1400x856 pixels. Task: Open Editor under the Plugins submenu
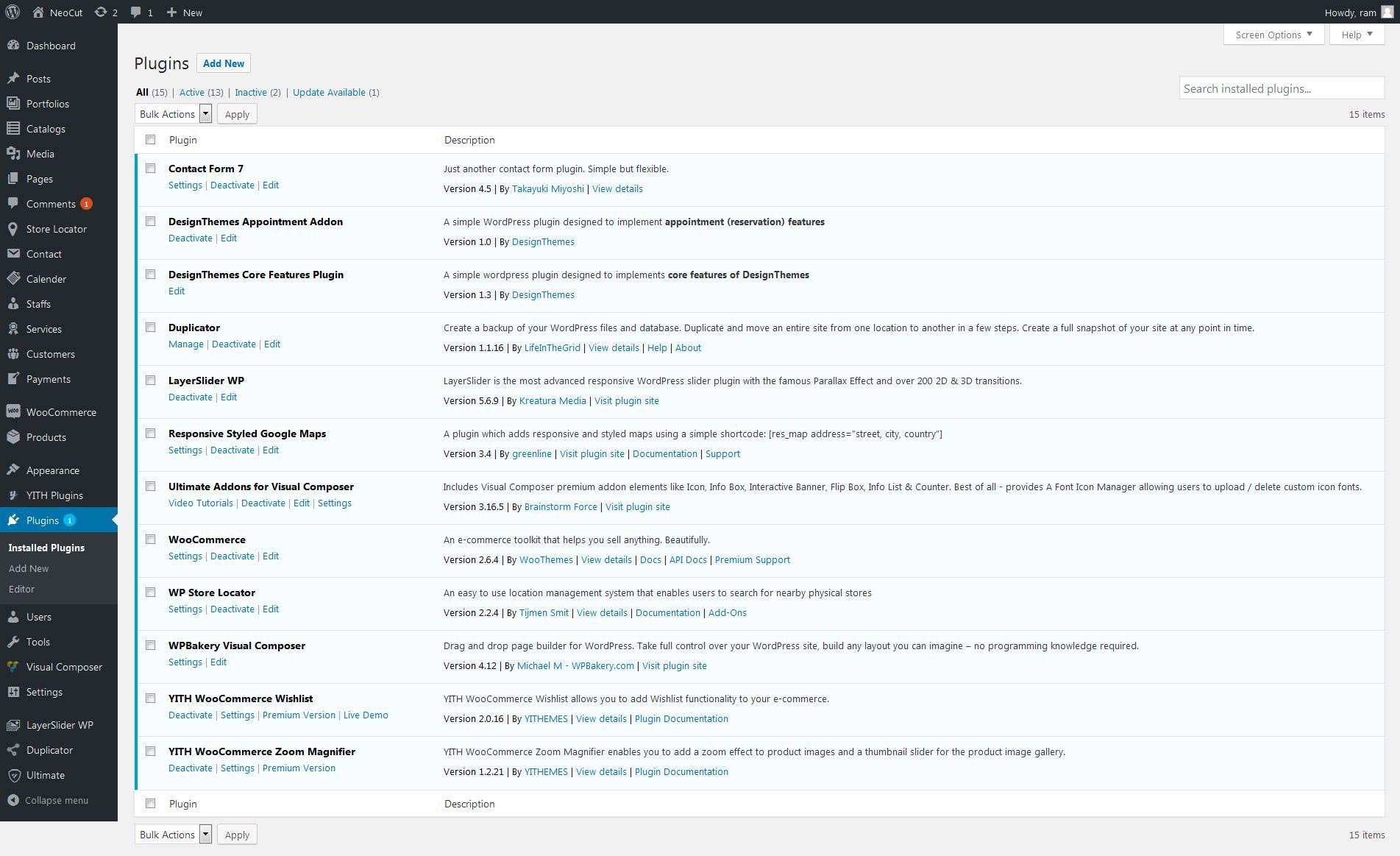click(21, 589)
